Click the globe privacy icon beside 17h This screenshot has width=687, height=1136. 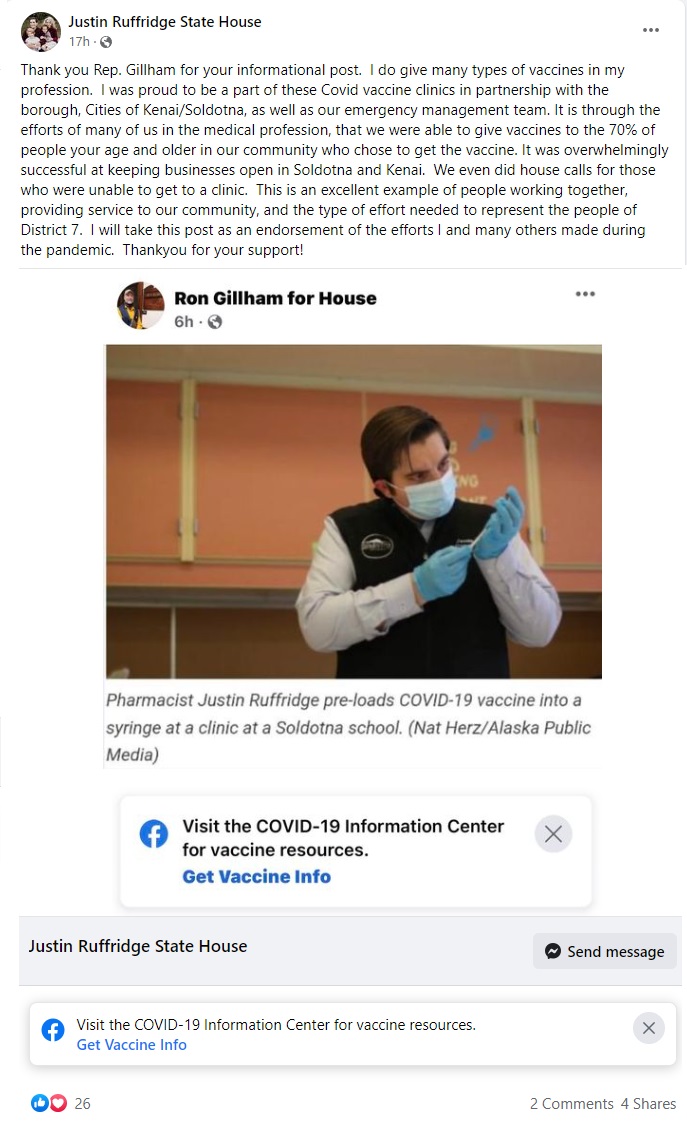106,42
